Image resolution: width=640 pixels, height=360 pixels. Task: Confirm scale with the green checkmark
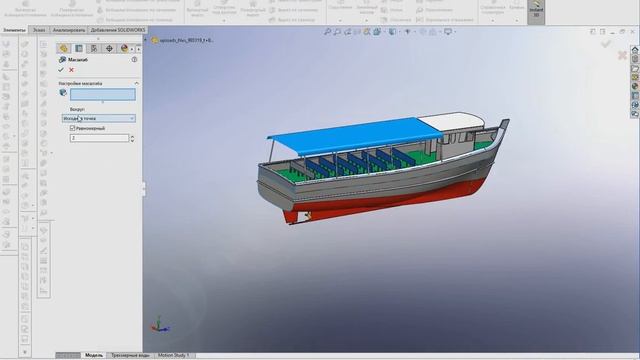(61, 70)
